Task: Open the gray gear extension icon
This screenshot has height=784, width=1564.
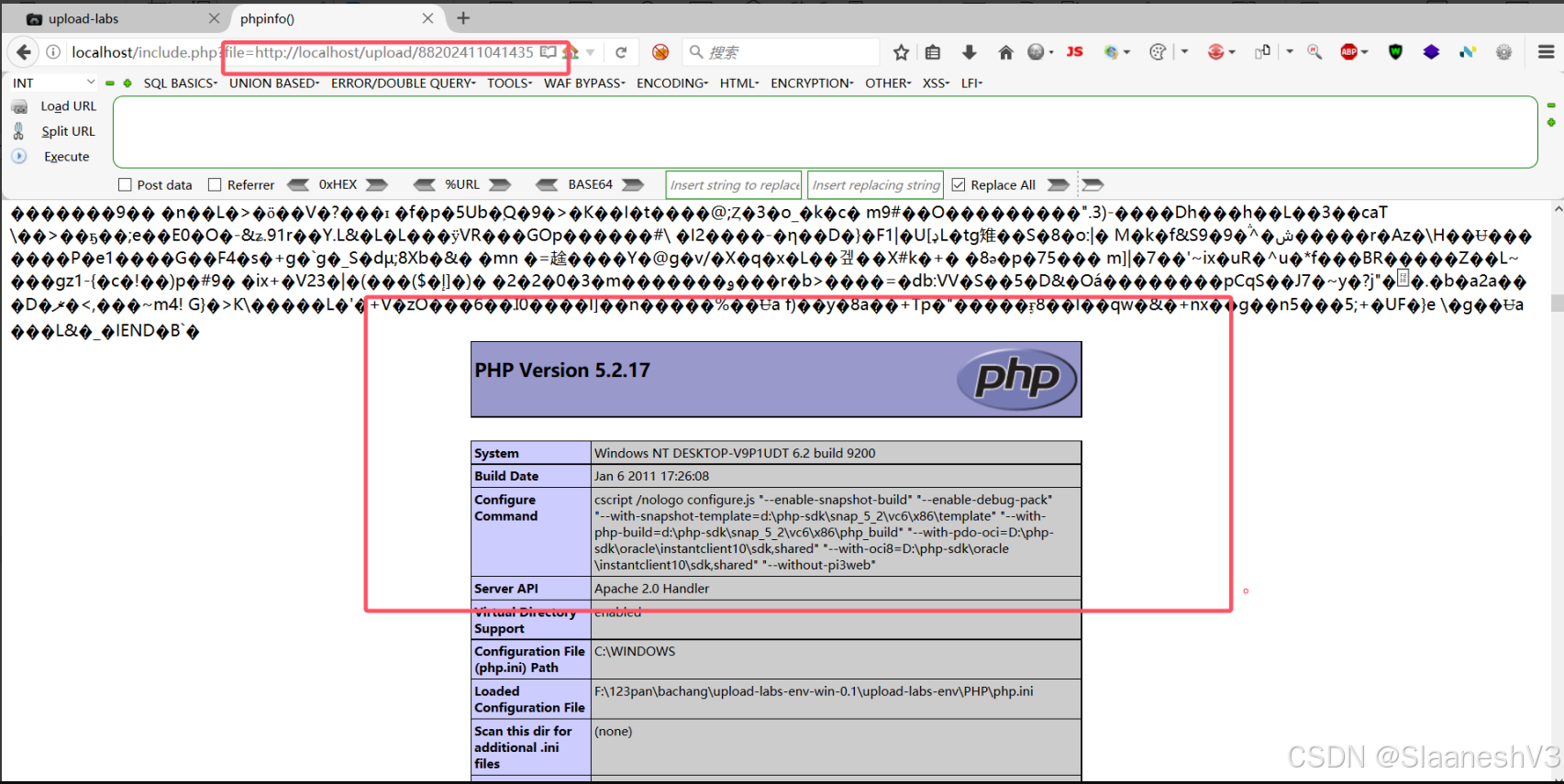Action: pyautogui.click(x=1503, y=52)
